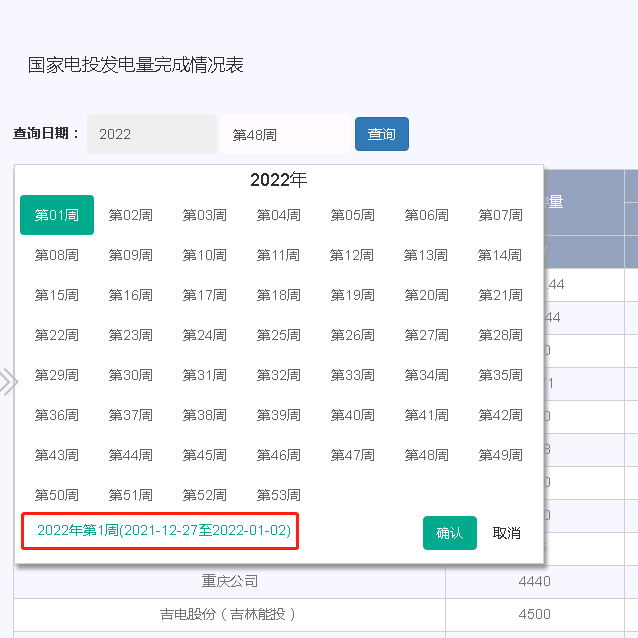Pick the 第27周 cell

(427, 335)
